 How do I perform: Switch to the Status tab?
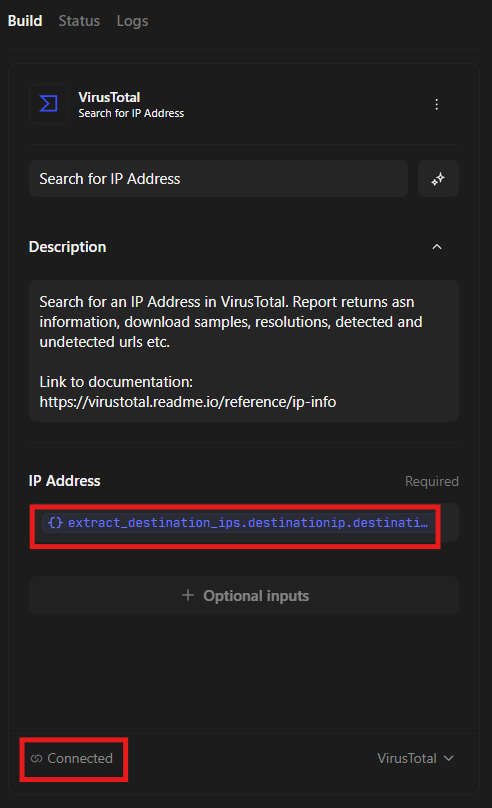coord(79,21)
